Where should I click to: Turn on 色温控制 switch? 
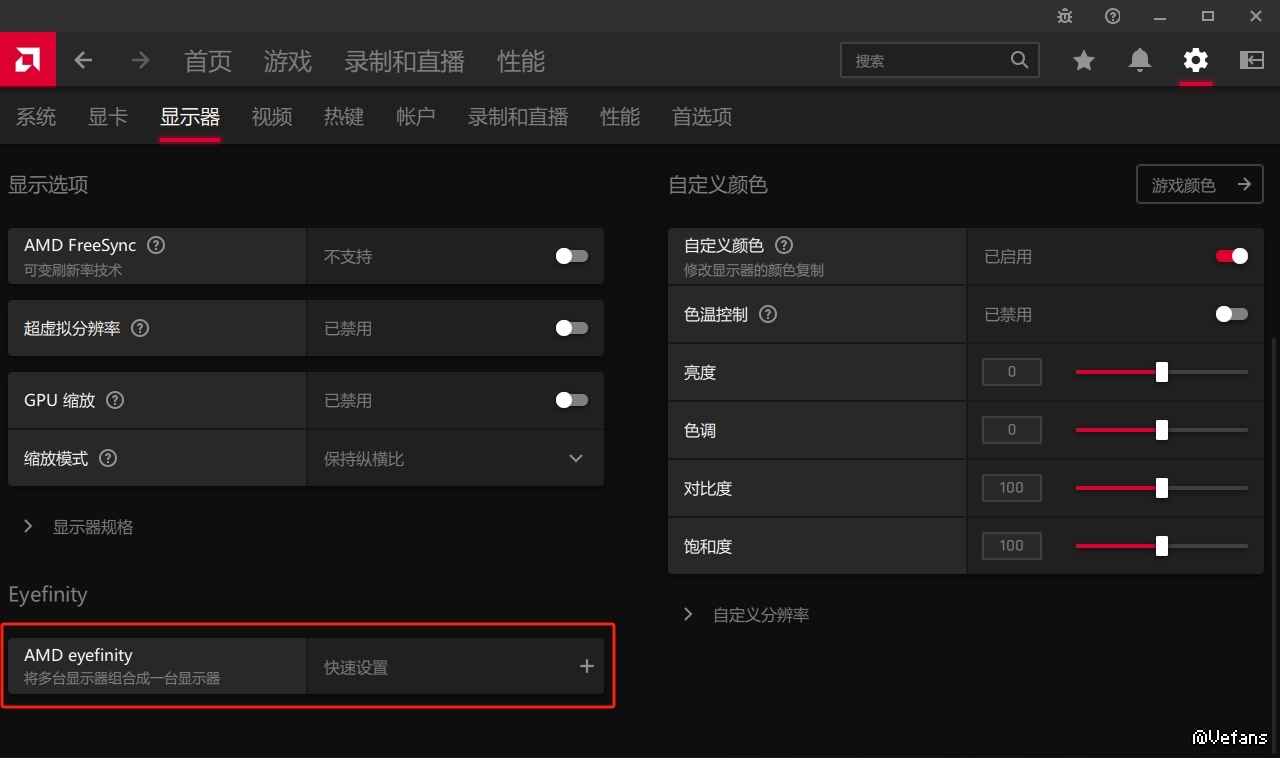coord(1231,314)
